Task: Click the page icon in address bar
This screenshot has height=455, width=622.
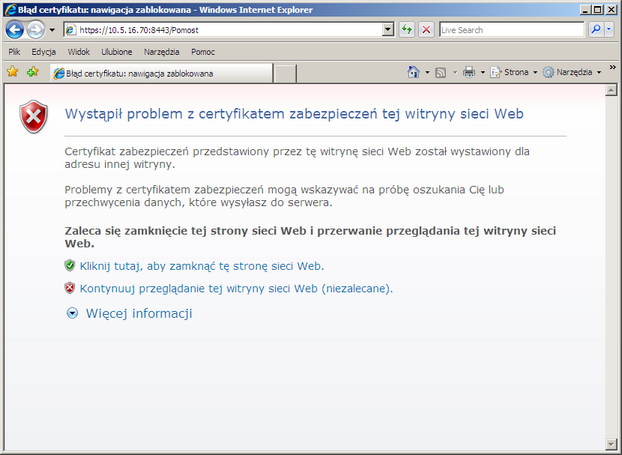Action: tap(71, 30)
